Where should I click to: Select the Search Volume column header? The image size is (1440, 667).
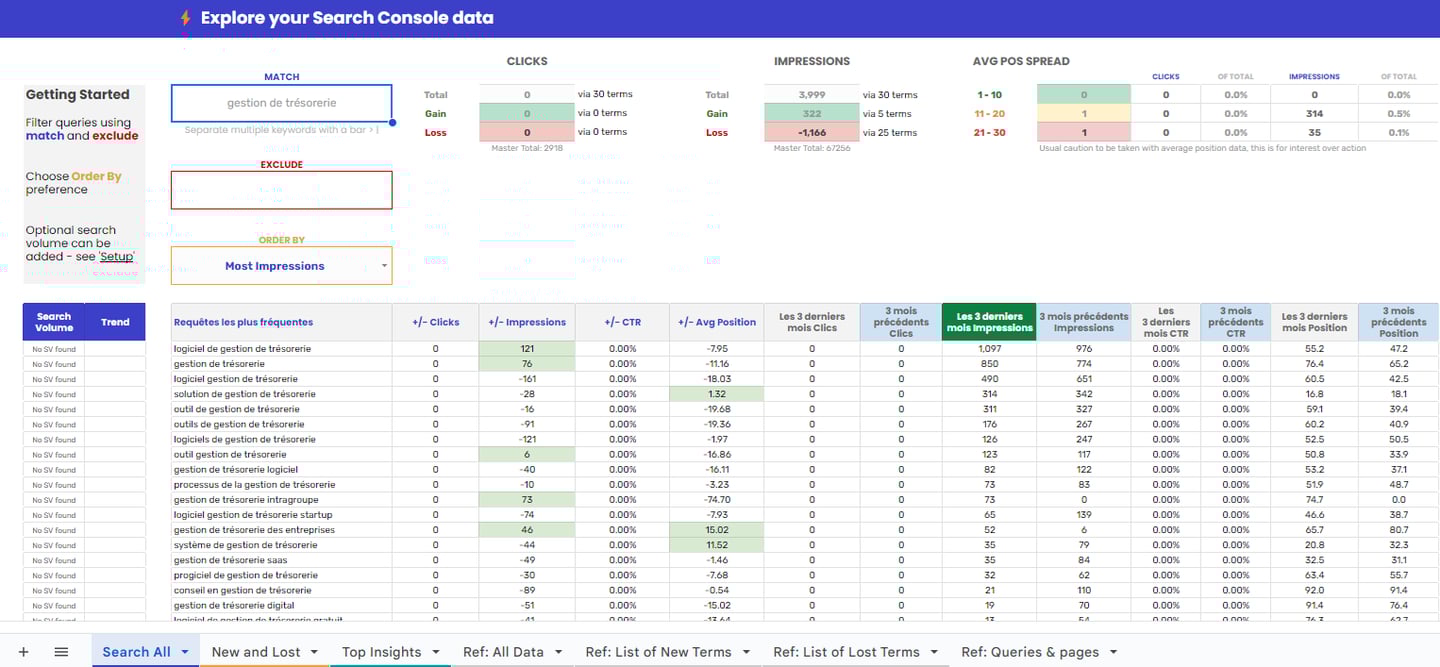tap(54, 322)
